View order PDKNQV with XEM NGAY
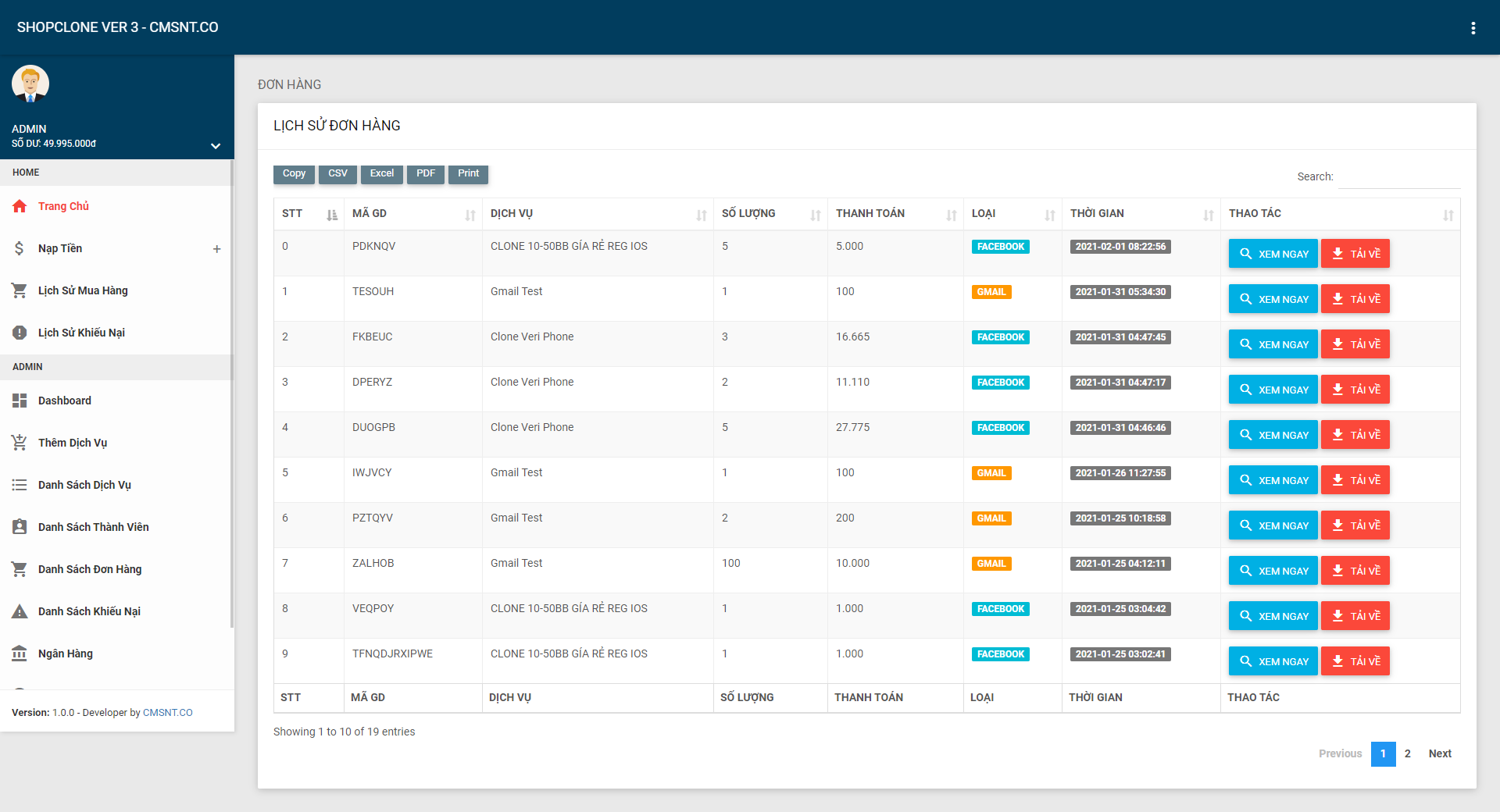The width and height of the screenshot is (1500, 812). click(1273, 254)
